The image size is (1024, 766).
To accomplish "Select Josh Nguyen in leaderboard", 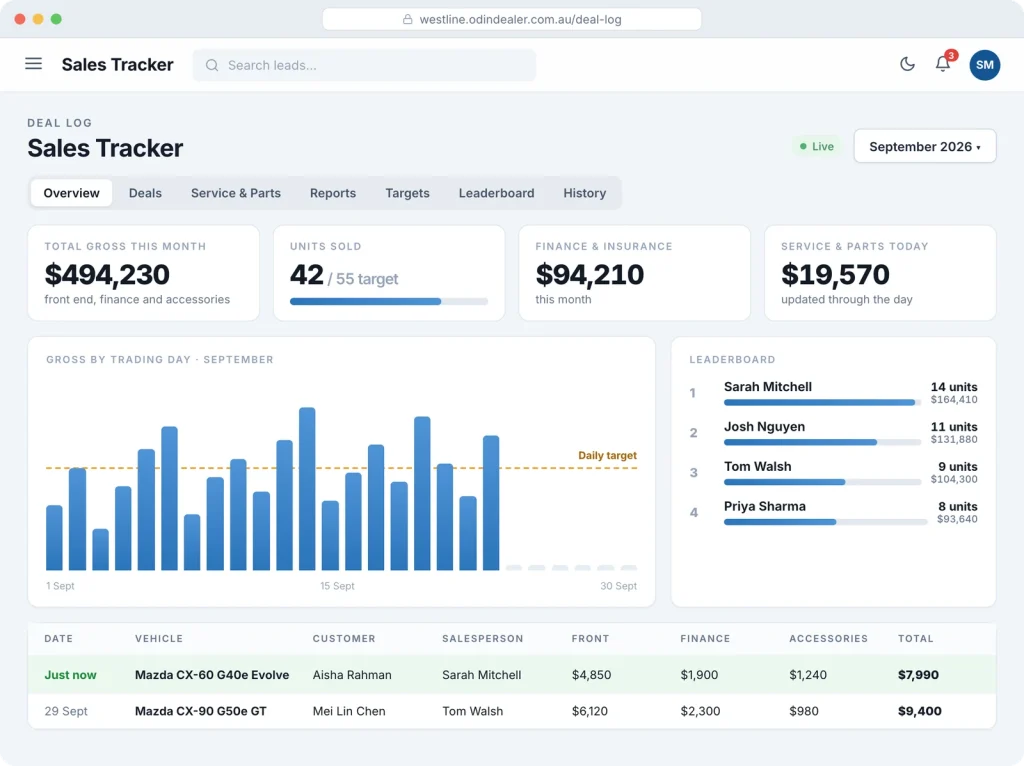I will point(764,426).
